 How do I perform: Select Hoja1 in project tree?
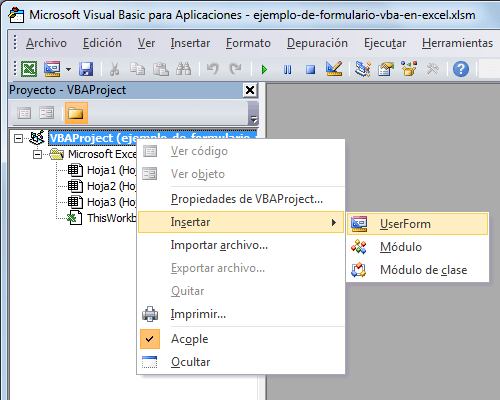111,170
